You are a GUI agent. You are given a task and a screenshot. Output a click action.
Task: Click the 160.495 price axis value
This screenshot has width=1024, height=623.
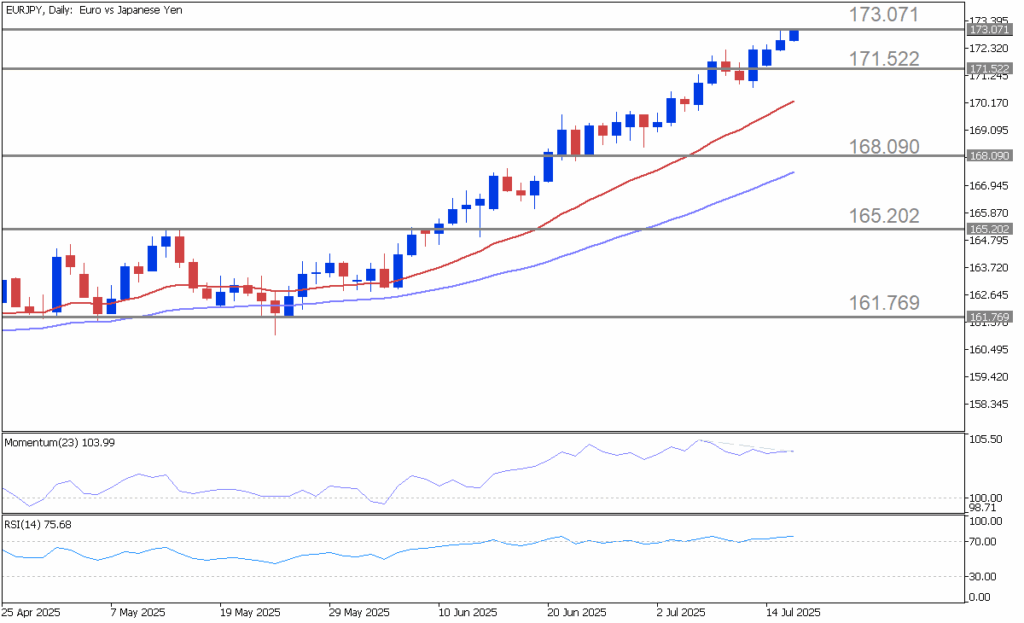click(988, 349)
